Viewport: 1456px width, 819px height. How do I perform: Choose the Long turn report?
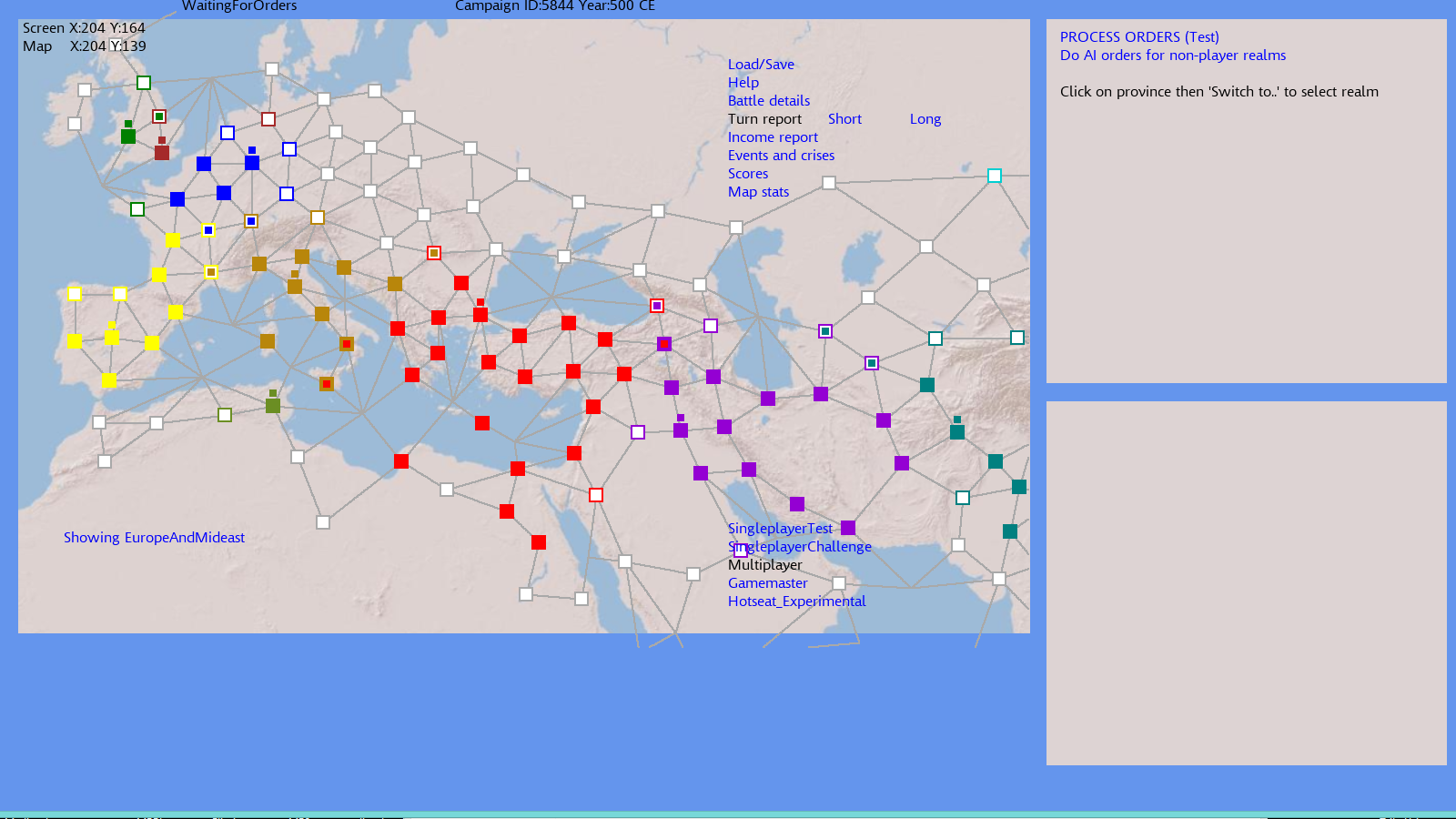(925, 119)
